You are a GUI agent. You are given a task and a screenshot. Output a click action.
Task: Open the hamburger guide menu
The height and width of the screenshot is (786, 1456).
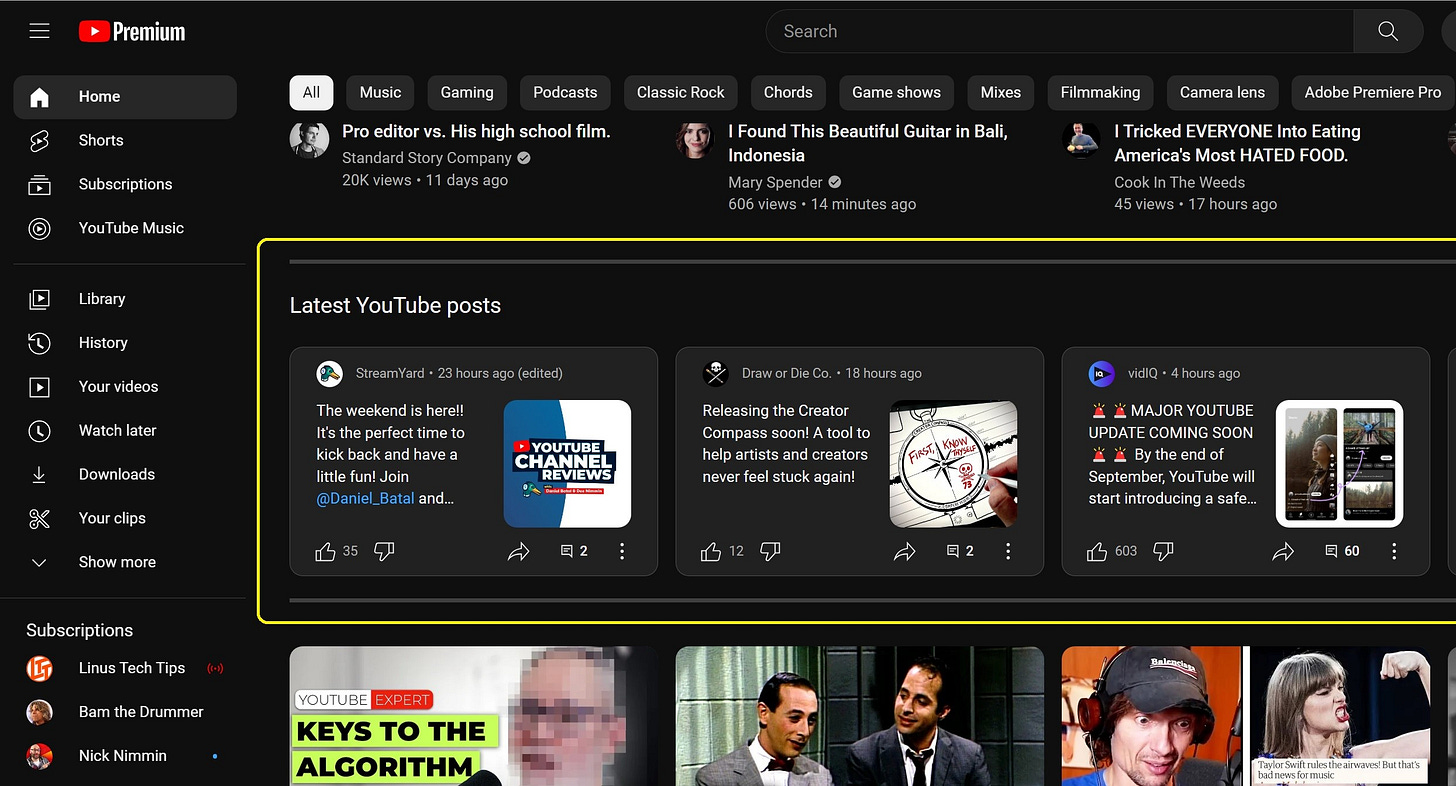coord(39,31)
